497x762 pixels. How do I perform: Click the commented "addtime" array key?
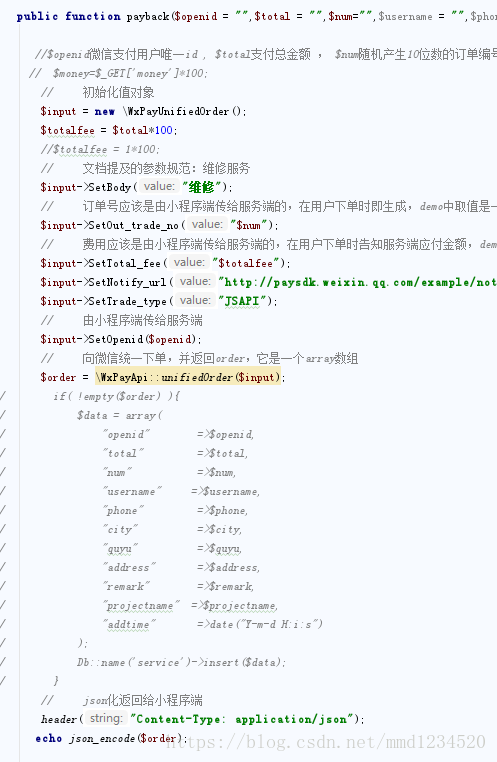point(129,624)
